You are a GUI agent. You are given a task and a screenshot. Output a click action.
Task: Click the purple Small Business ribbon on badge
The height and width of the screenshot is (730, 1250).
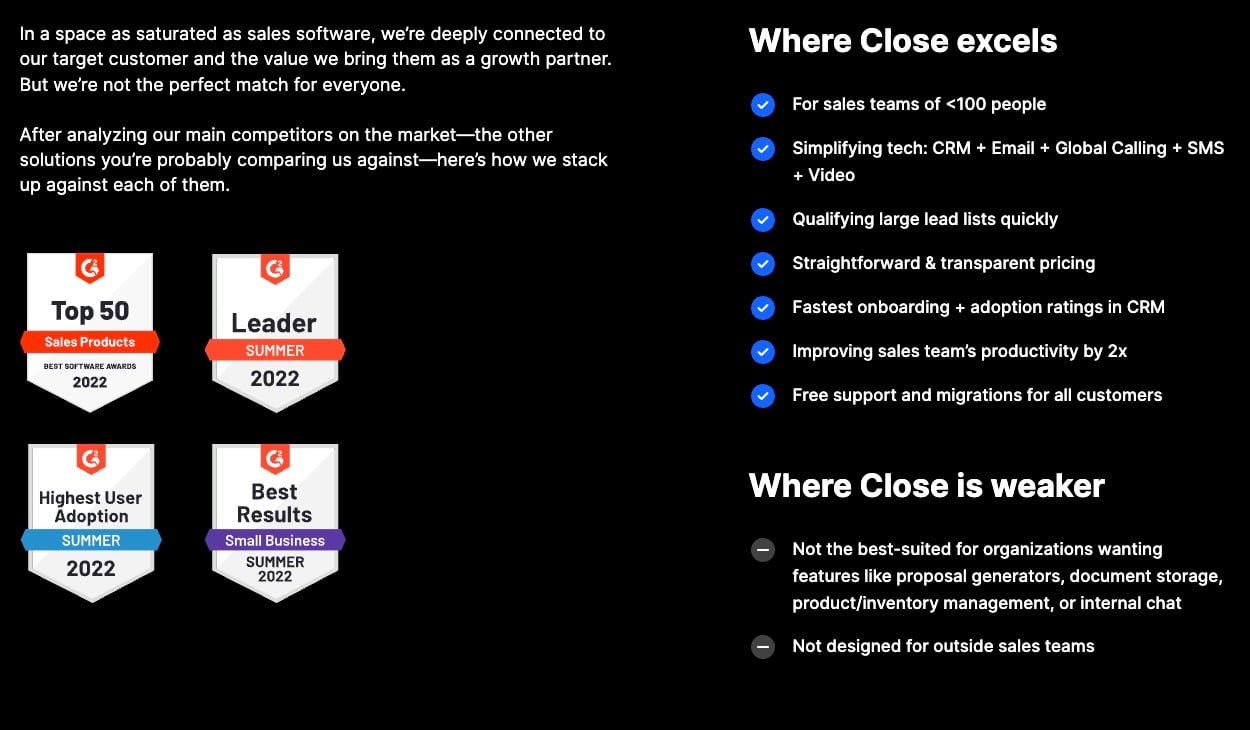pyautogui.click(x=275, y=540)
